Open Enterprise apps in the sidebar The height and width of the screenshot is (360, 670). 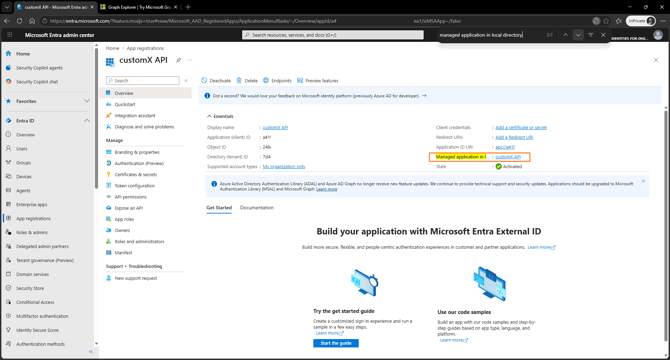pyautogui.click(x=31, y=205)
